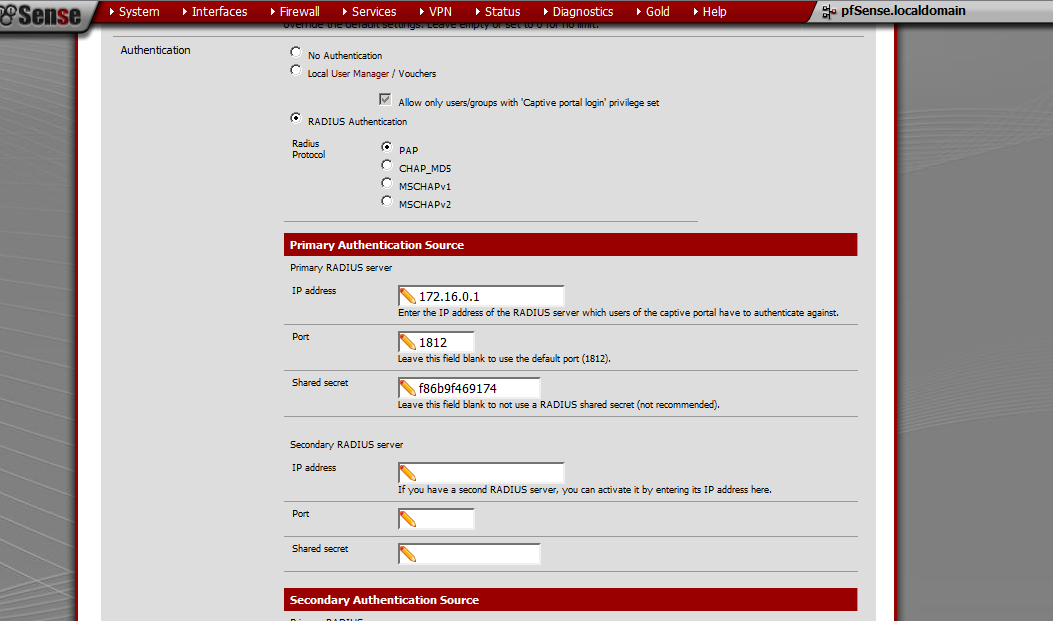1053x621 pixels.
Task: Click pencil icon in secondary Port field
Action: 408,519
